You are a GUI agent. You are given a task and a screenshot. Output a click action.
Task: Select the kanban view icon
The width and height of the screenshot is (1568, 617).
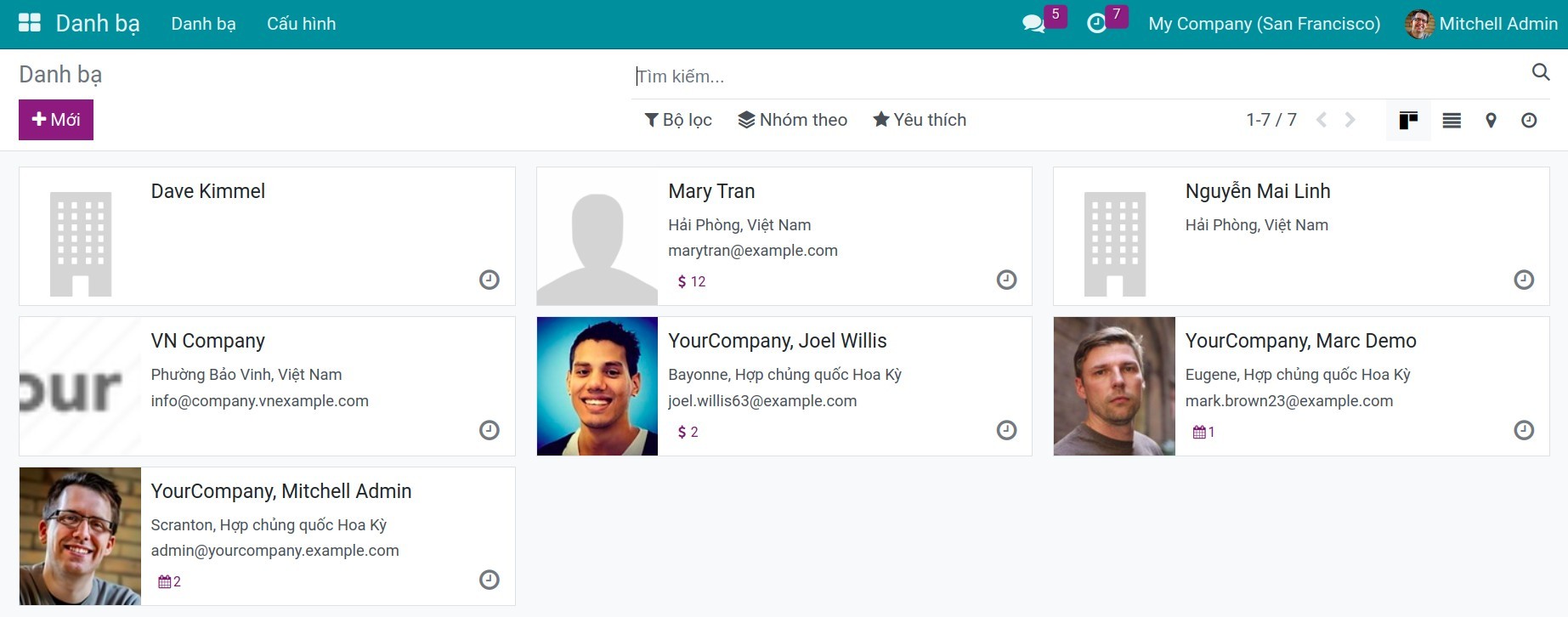pyautogui.click(x=1408, y=121)
